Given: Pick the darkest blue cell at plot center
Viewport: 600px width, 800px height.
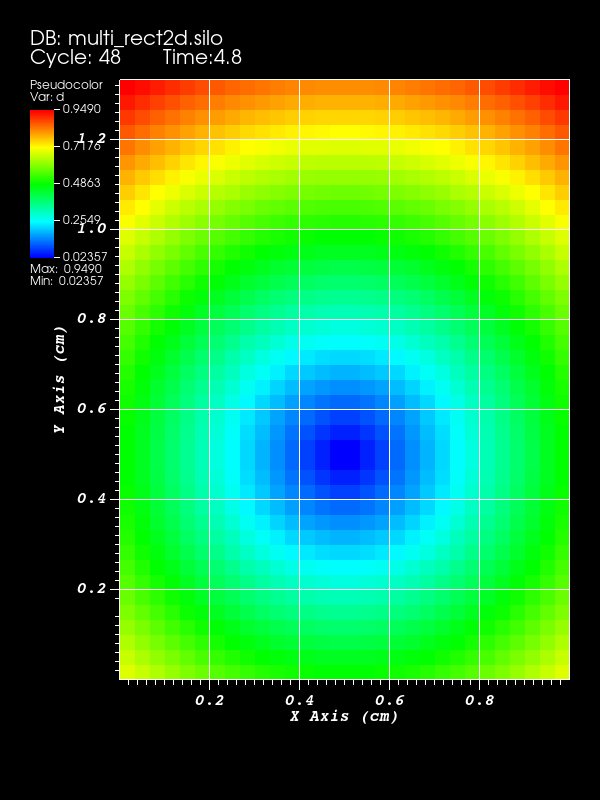Looking at the screenshot, I should 345,455.
